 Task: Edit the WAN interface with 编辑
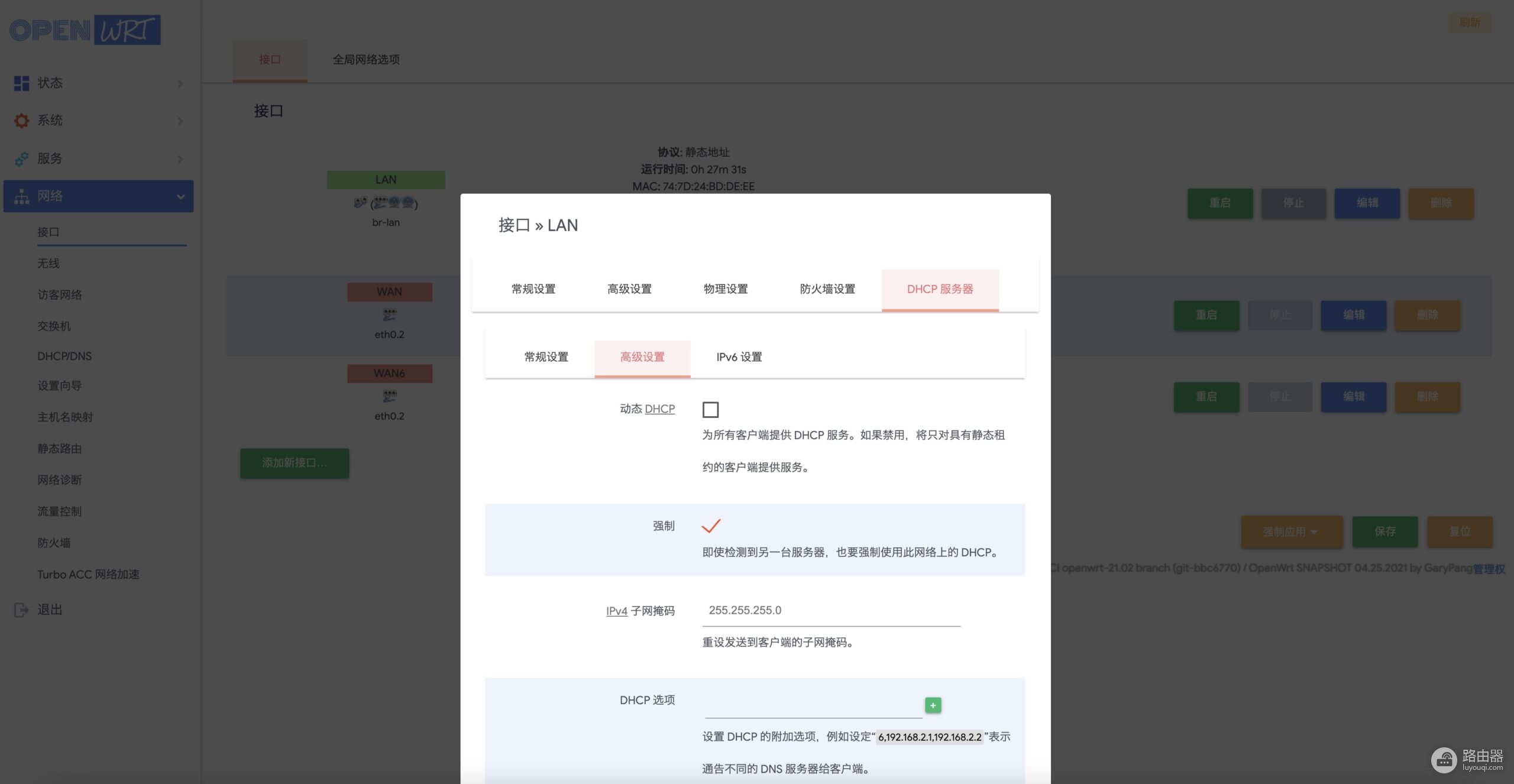coord(1354,315)
